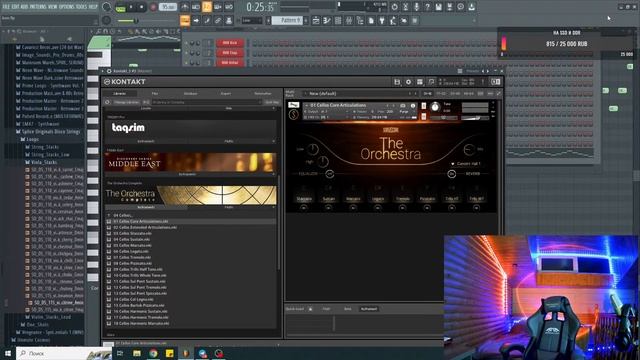Image resolution: width=640 pixels, height=360 pixels.
Task: Click the floppy disk save icon in FL toolbar
Action: click(438, 7)
